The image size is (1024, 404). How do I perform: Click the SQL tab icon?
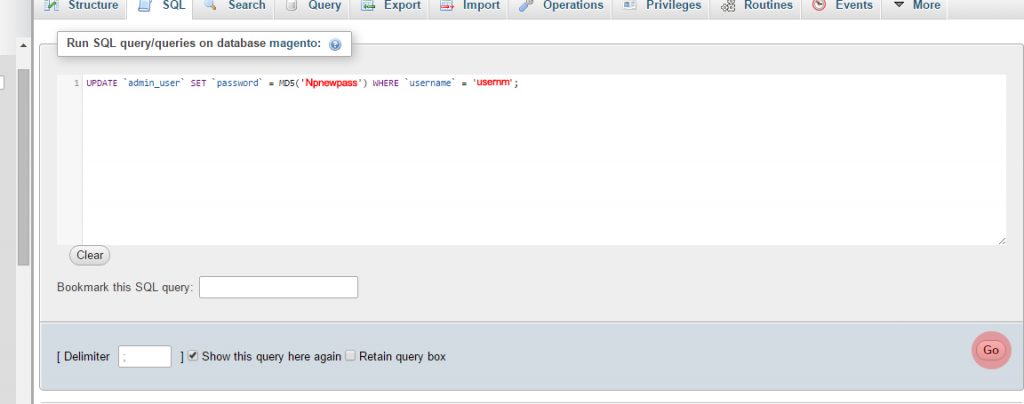click(144, 6)
